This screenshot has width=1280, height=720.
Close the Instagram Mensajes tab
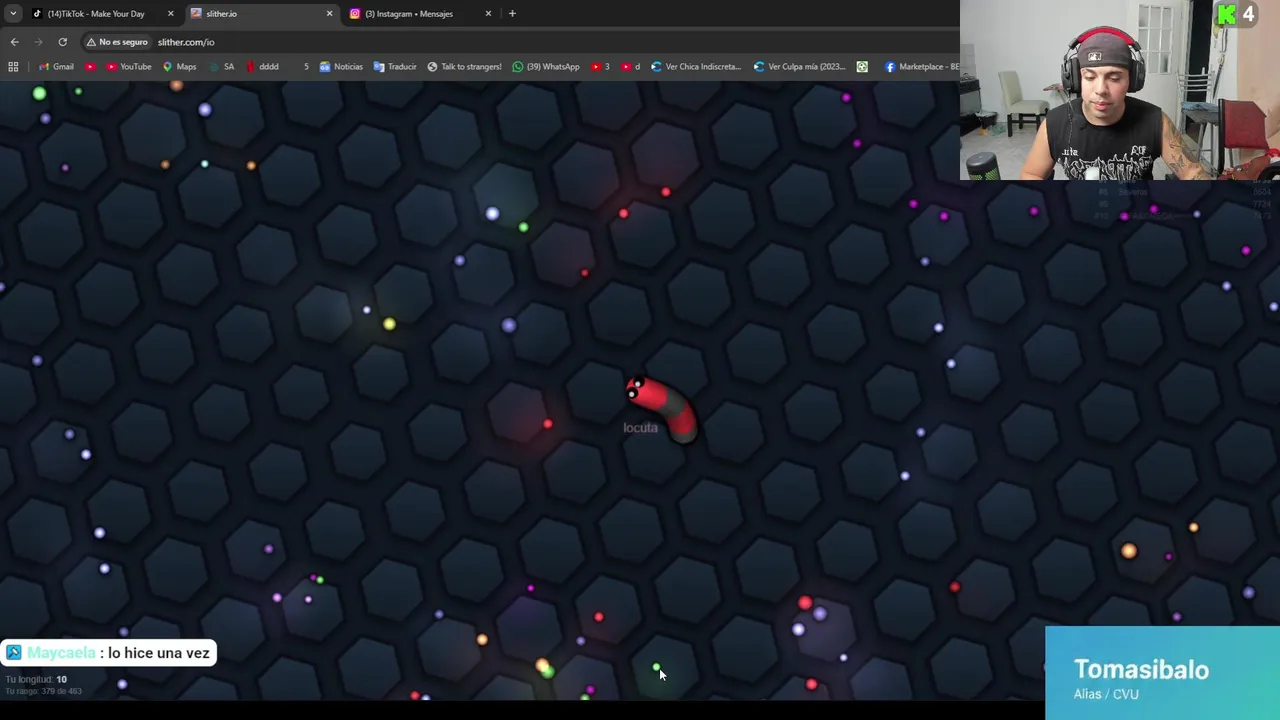[488, 14]
